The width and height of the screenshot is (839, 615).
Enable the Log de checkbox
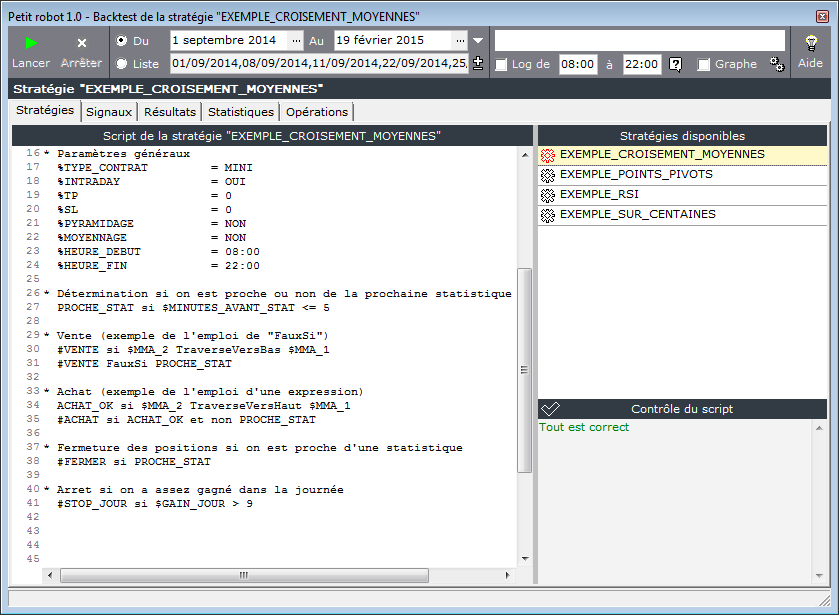501,64
